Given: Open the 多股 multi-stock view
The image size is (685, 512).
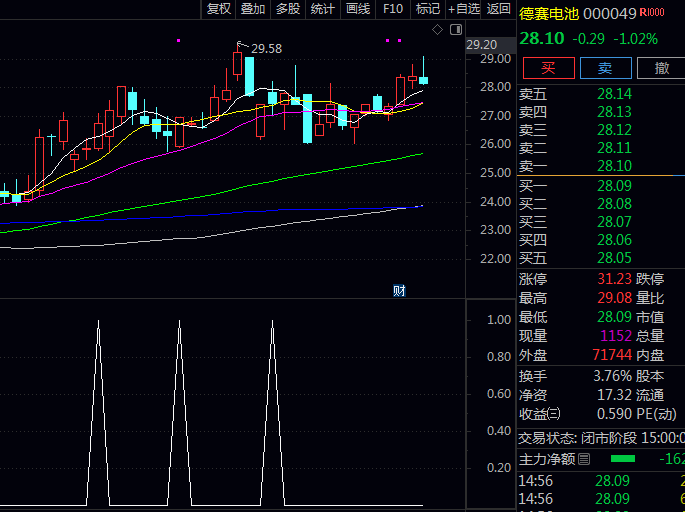Looking at the screenshot, I should (287, 9).
